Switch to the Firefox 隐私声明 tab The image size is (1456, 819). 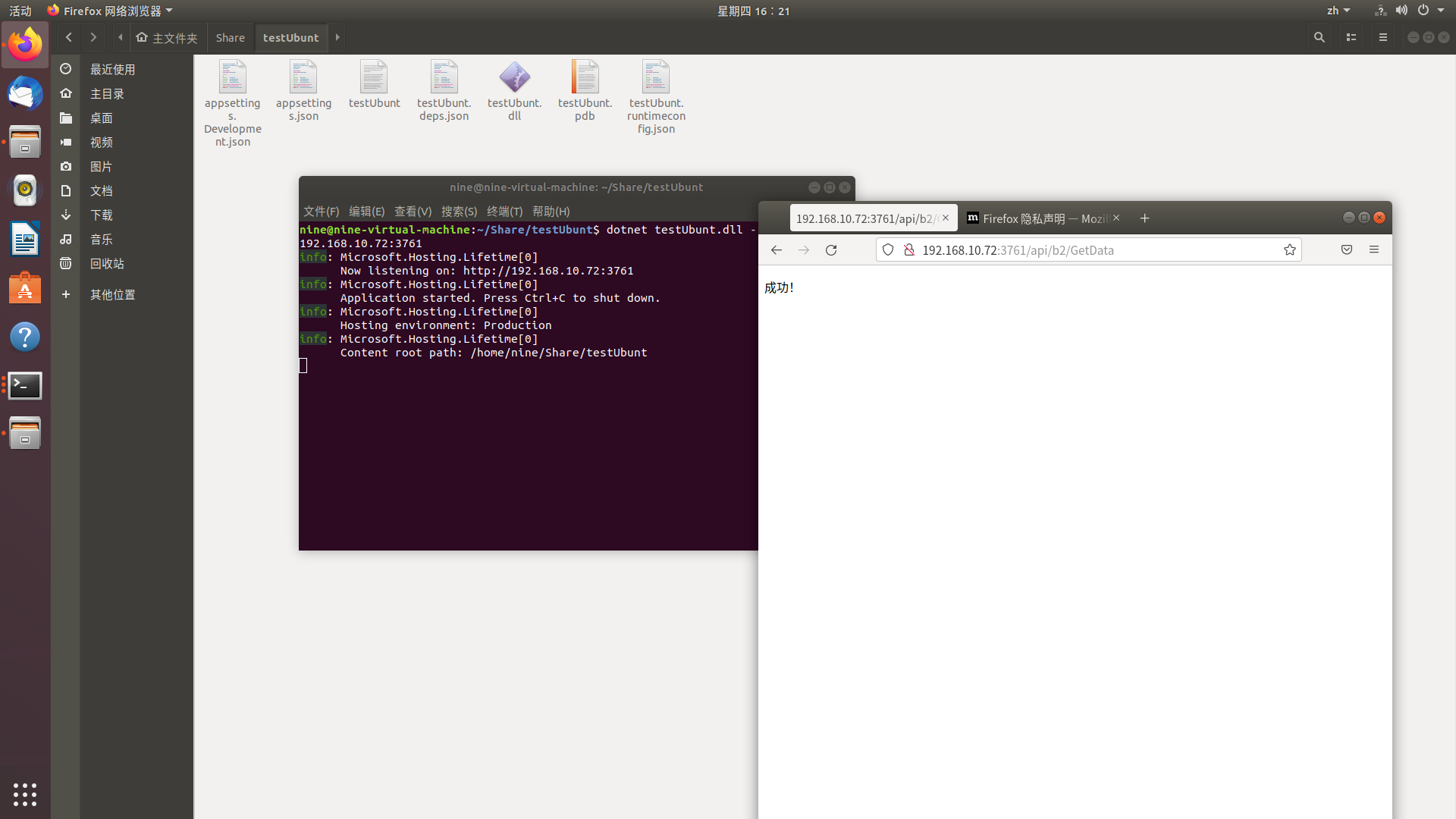pos(1039,218)
